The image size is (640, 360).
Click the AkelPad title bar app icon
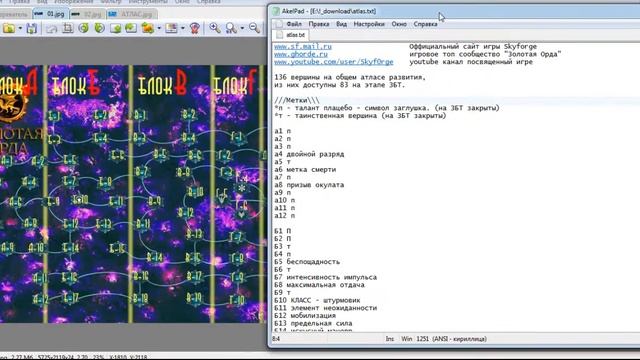pyautogui.click(x=276, y=11)
